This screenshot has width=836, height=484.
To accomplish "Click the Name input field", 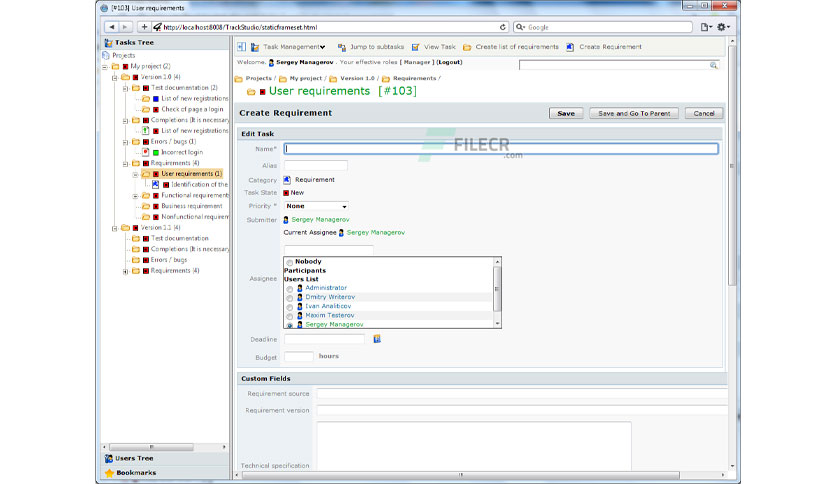I will [501, 149].
